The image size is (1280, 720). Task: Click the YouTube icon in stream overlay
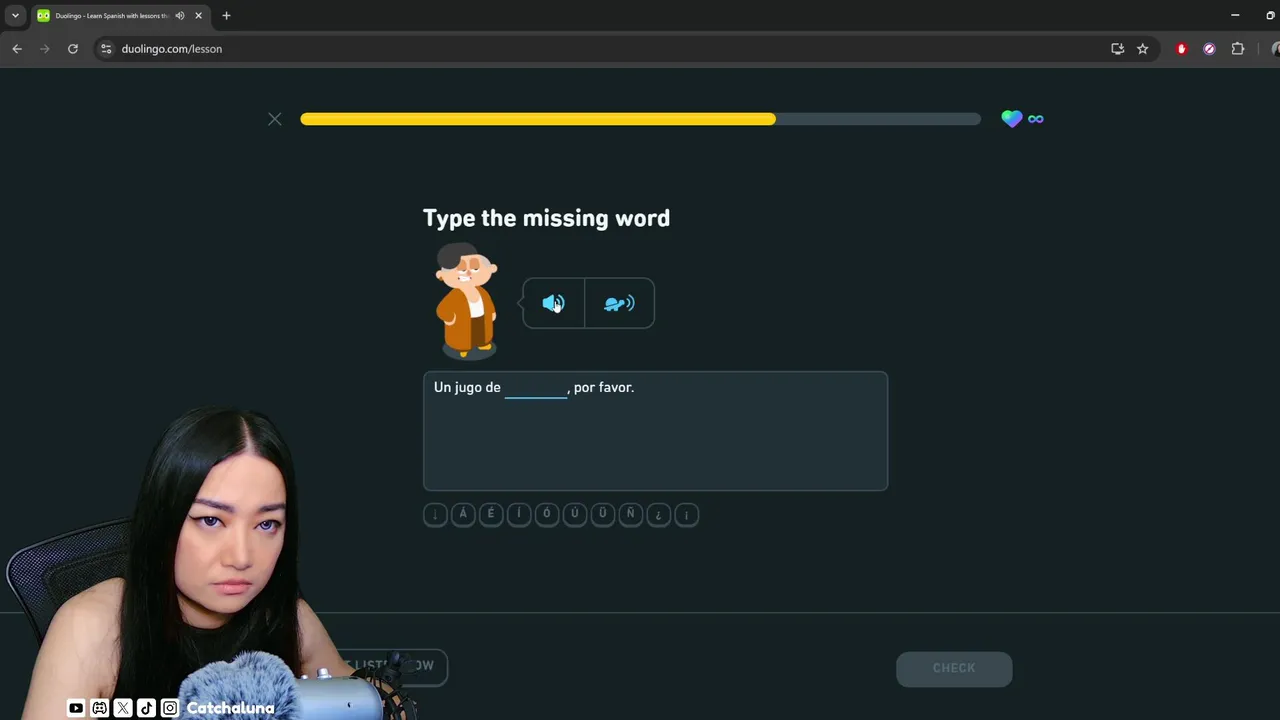point(76,708)
